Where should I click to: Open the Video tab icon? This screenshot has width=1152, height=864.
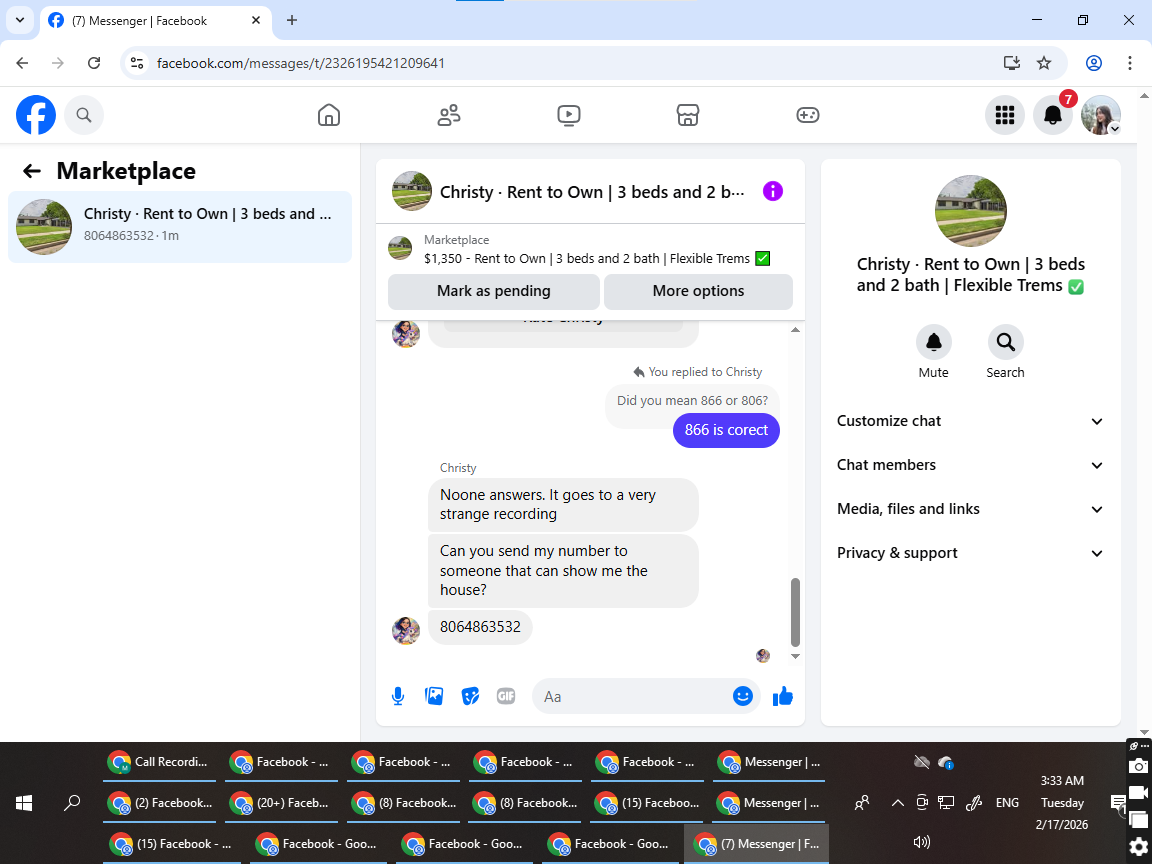click(569, 115)
